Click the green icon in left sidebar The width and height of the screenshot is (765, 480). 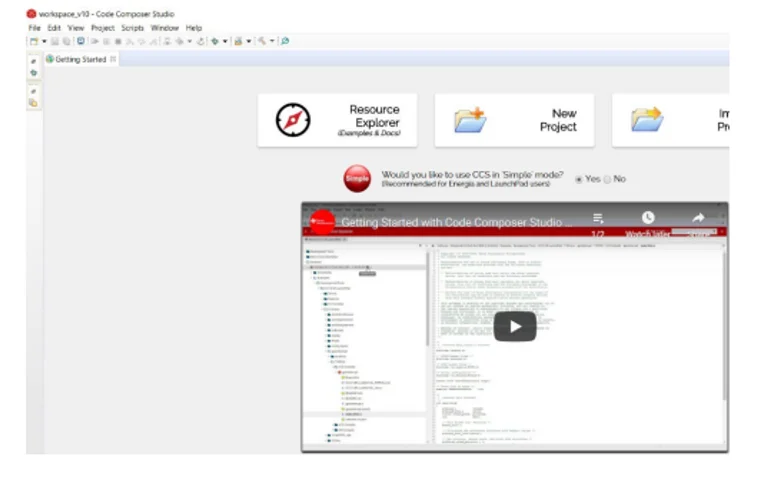[x=33, y=73]
